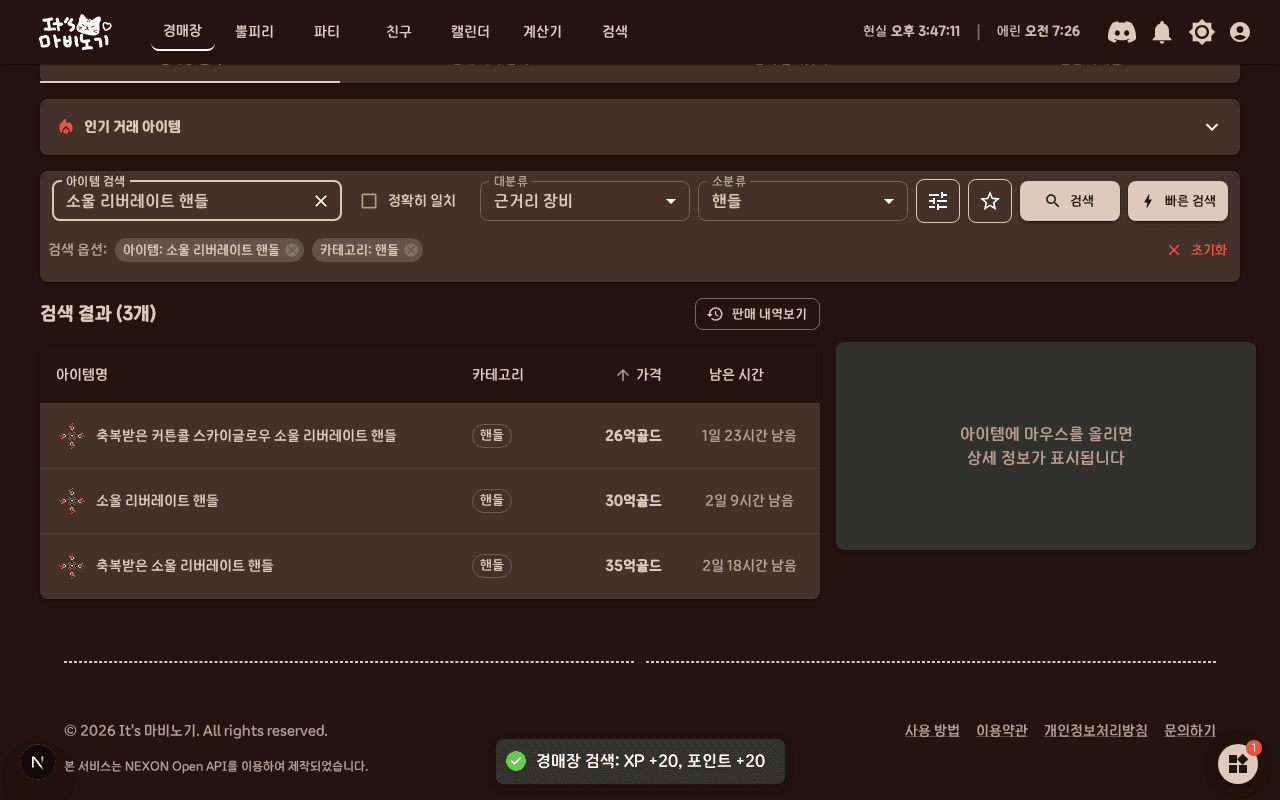Open advanced filter options sliders icon
1280x800 pixels.
tap(938, 201)
